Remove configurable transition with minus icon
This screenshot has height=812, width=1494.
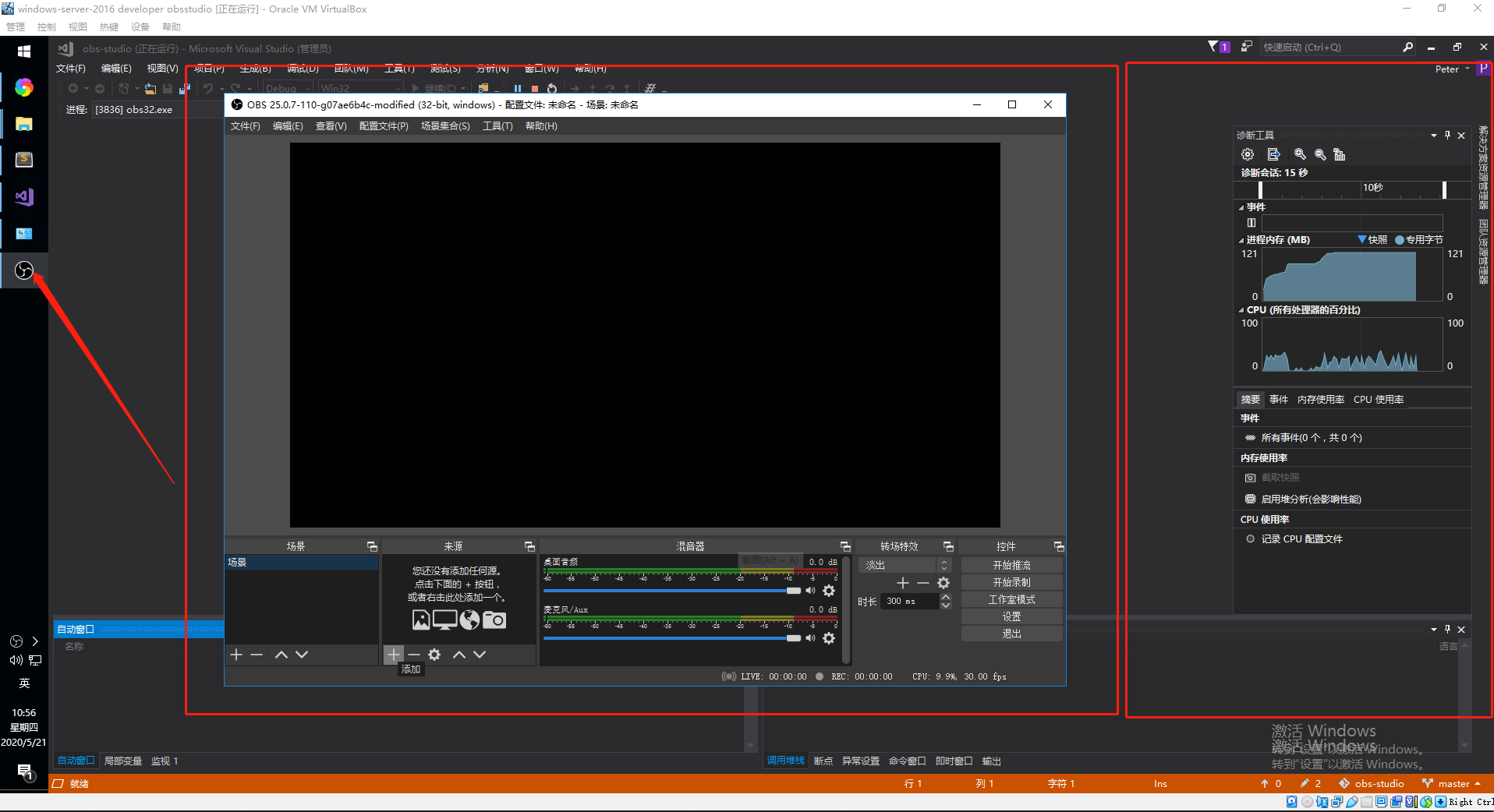923,583
